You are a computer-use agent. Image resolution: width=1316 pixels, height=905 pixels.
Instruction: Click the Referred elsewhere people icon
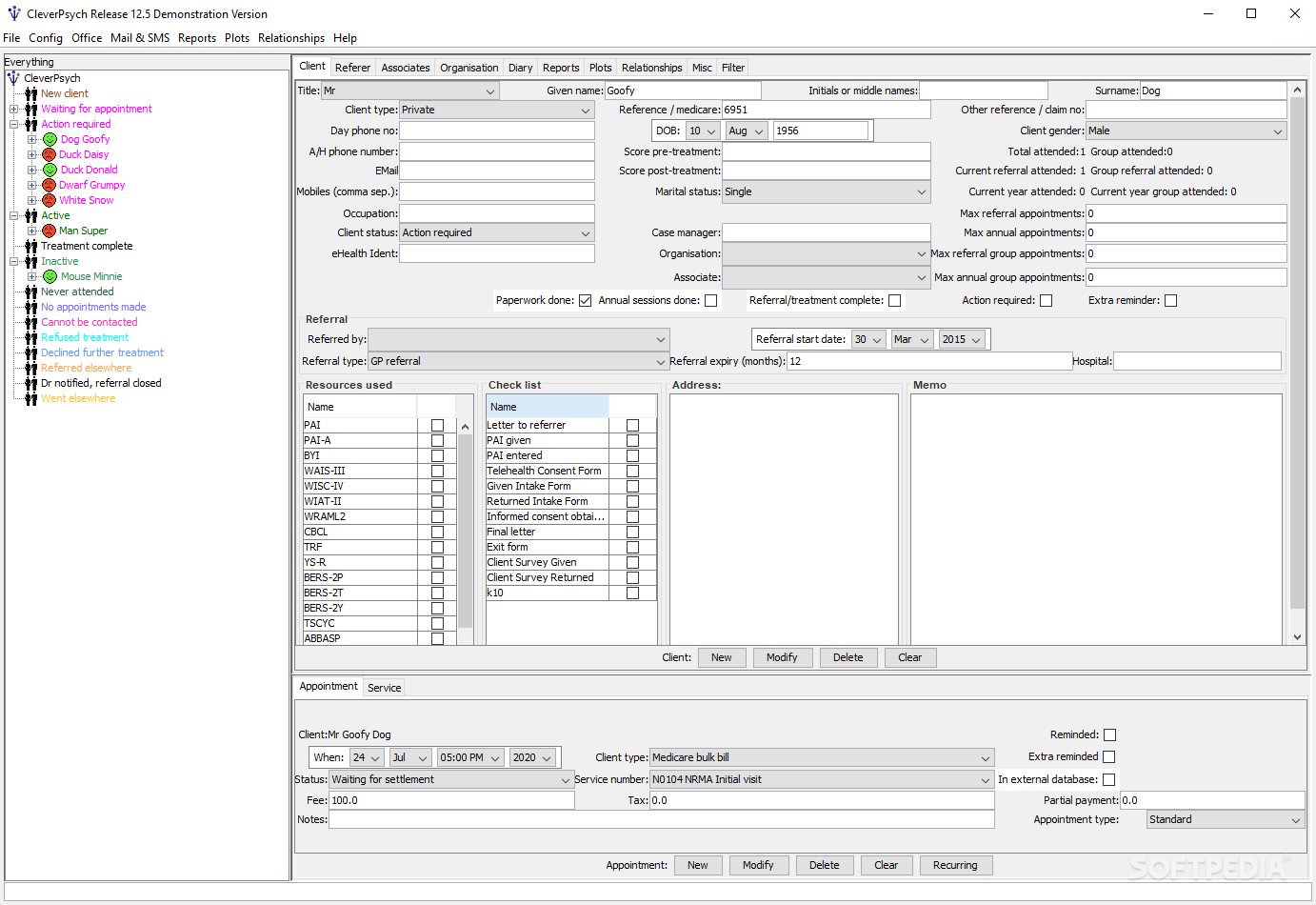coord(31,368)
